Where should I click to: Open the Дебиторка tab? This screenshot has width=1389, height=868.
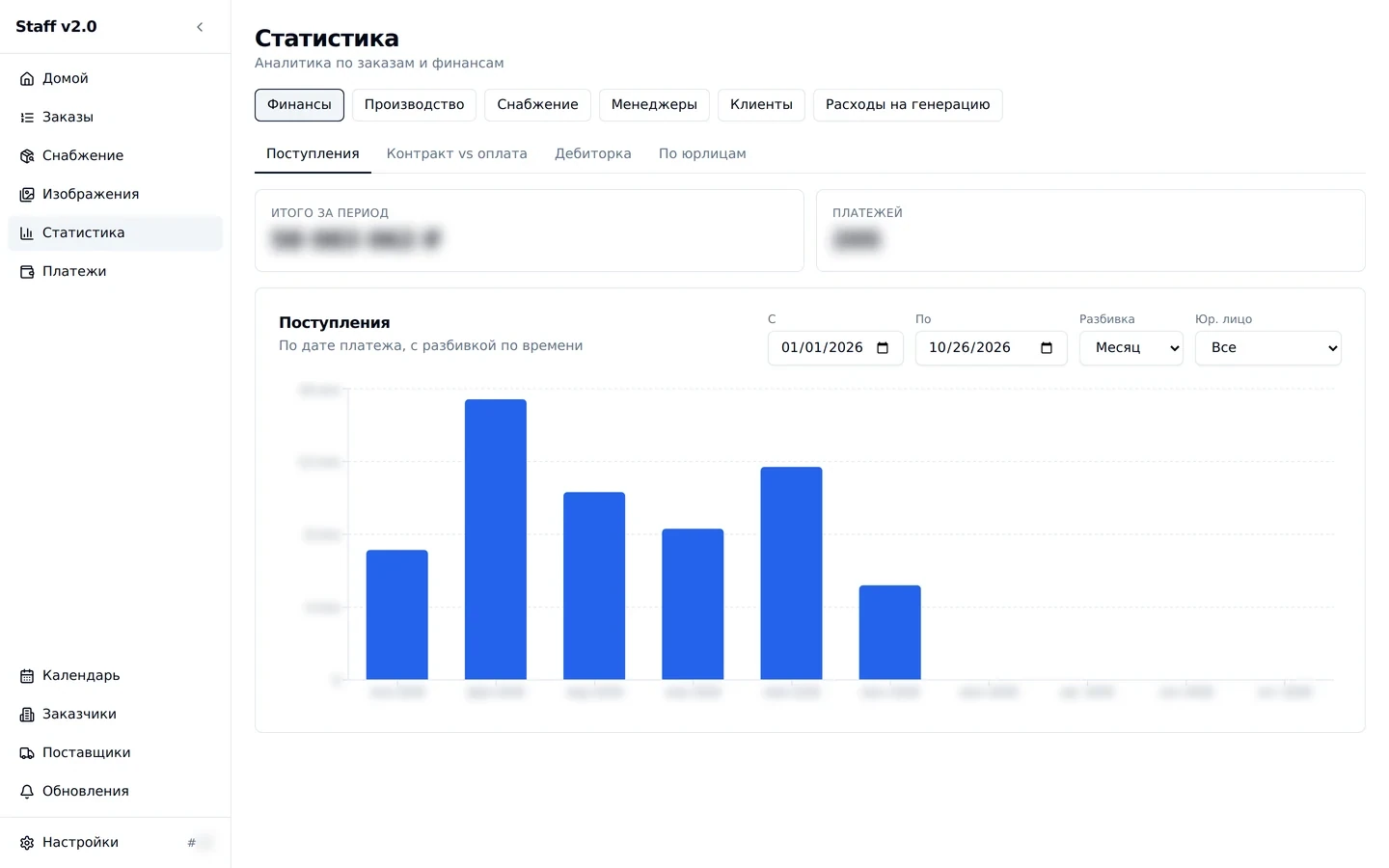tap(593, 154)
